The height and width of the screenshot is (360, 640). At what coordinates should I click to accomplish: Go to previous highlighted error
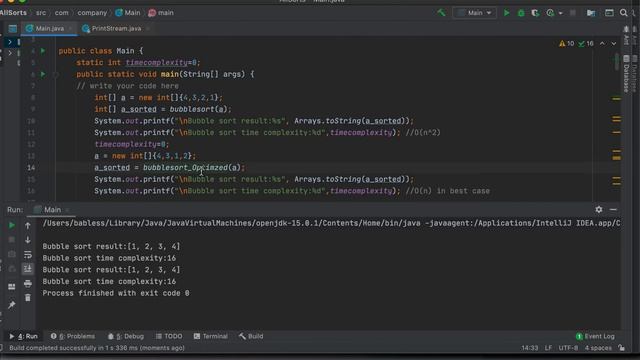click(602, 43)
